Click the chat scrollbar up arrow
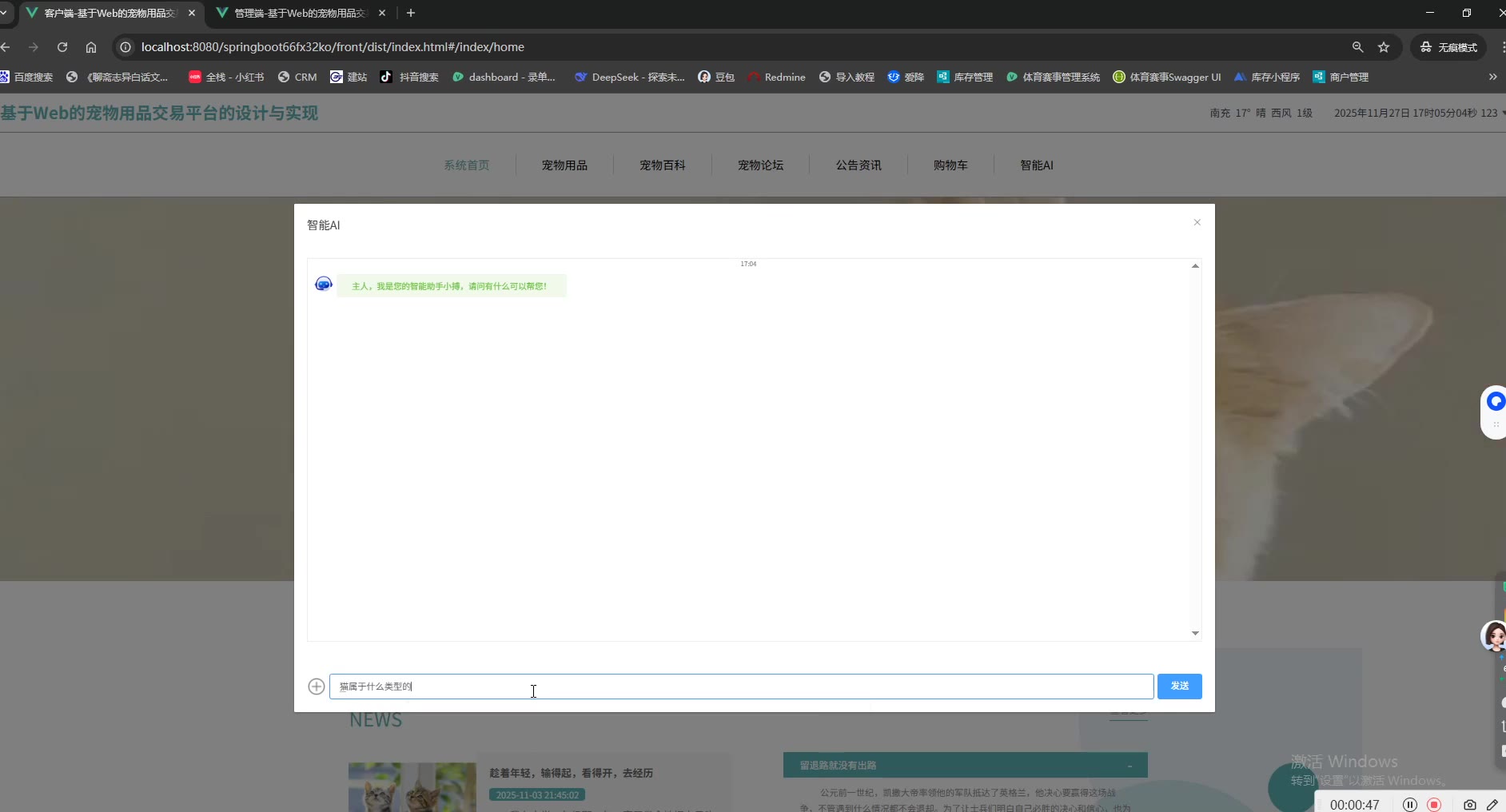The width and height of the screenshot is (1506, 812). point(1195,265)
